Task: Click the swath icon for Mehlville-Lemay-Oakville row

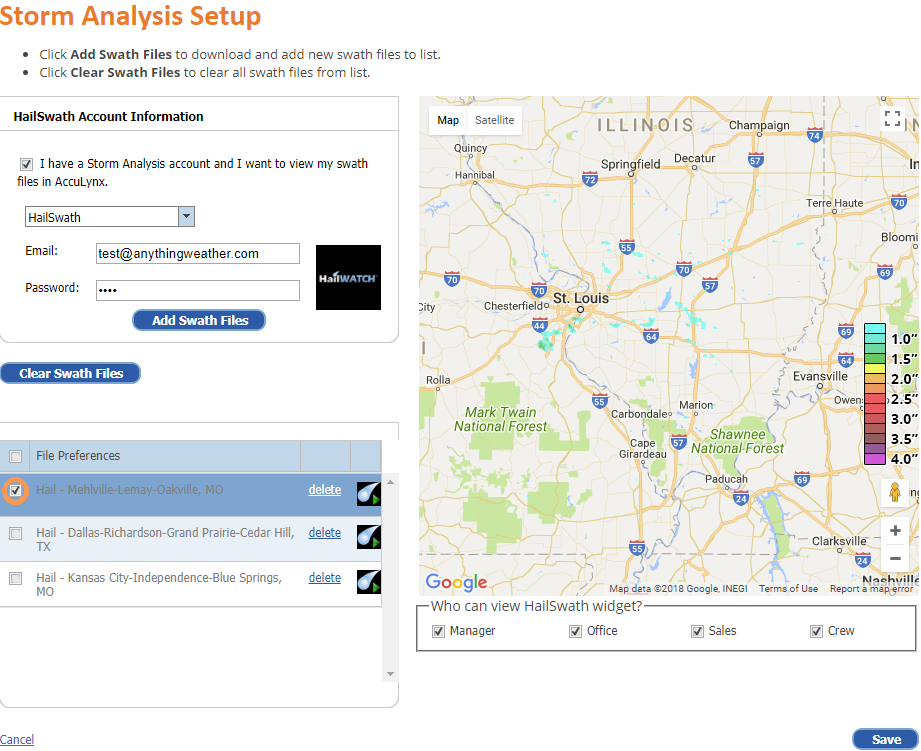Action: [x=368, y=493]
